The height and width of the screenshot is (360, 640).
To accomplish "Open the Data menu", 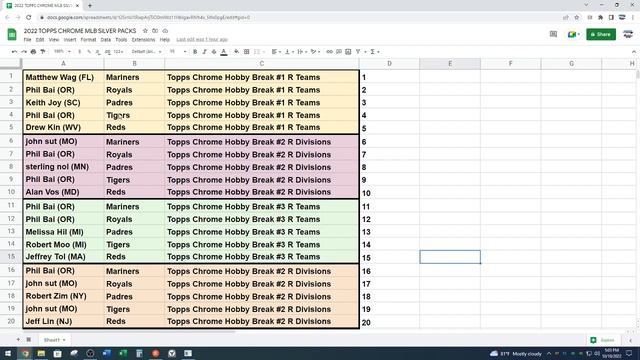I will coord(106,40).
